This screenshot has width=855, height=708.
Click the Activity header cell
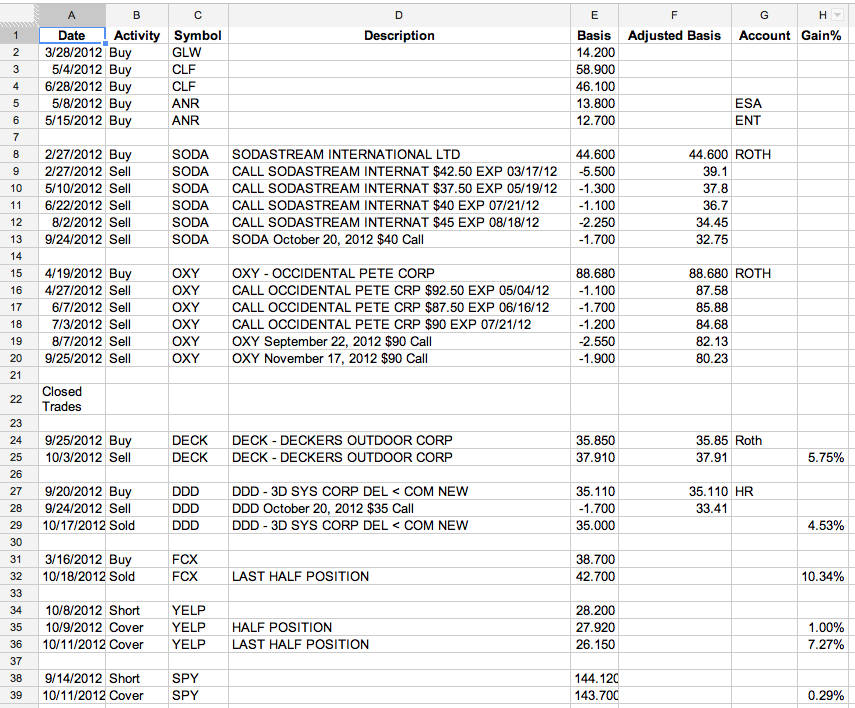pyautogui.click(x=137, y=35)
